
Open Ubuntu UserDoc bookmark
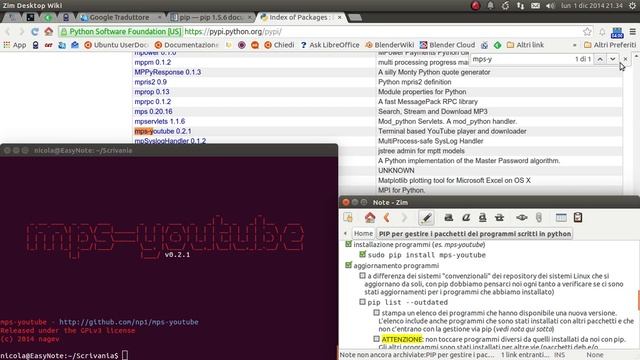tap(116, 45)
